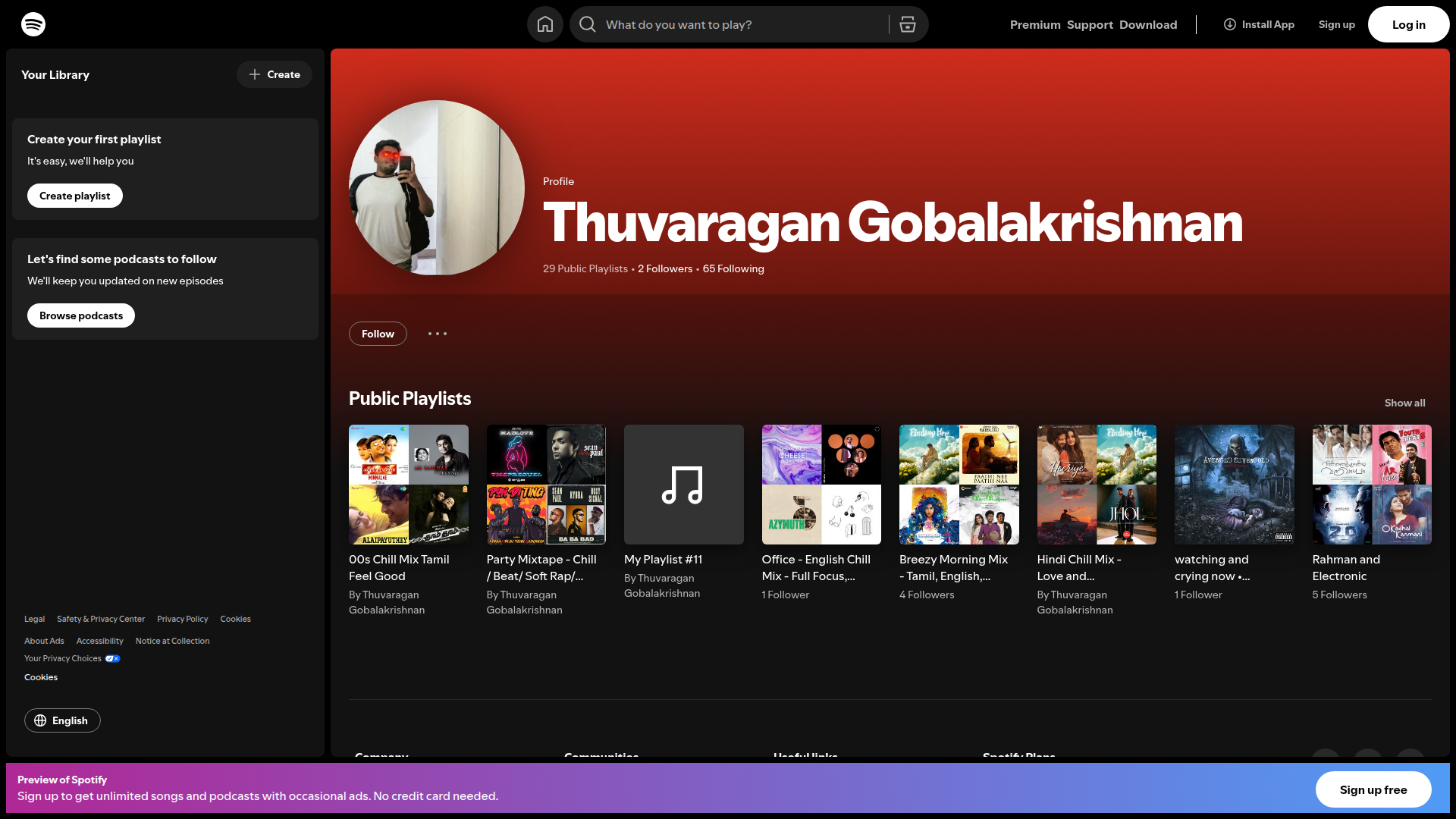The height and width of the screenshot is (819, 1456).
Task: Click the search magnifier icon
Action: [588, 24]
